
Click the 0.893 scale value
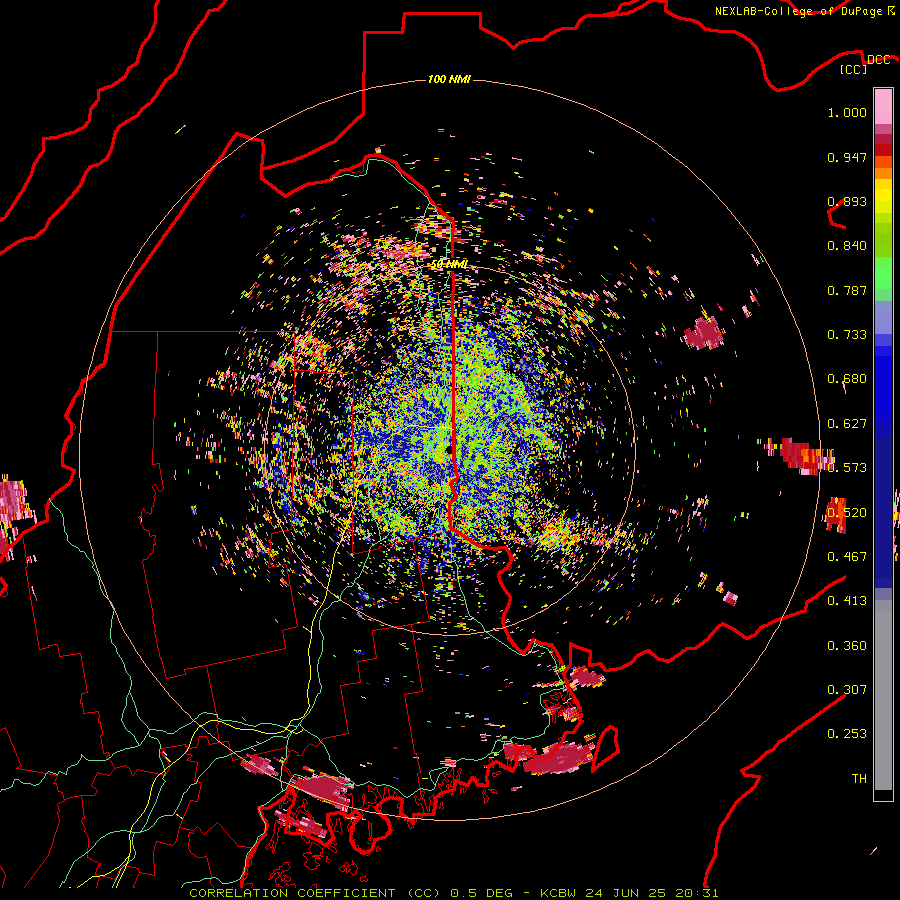click(x=847, y=201)
